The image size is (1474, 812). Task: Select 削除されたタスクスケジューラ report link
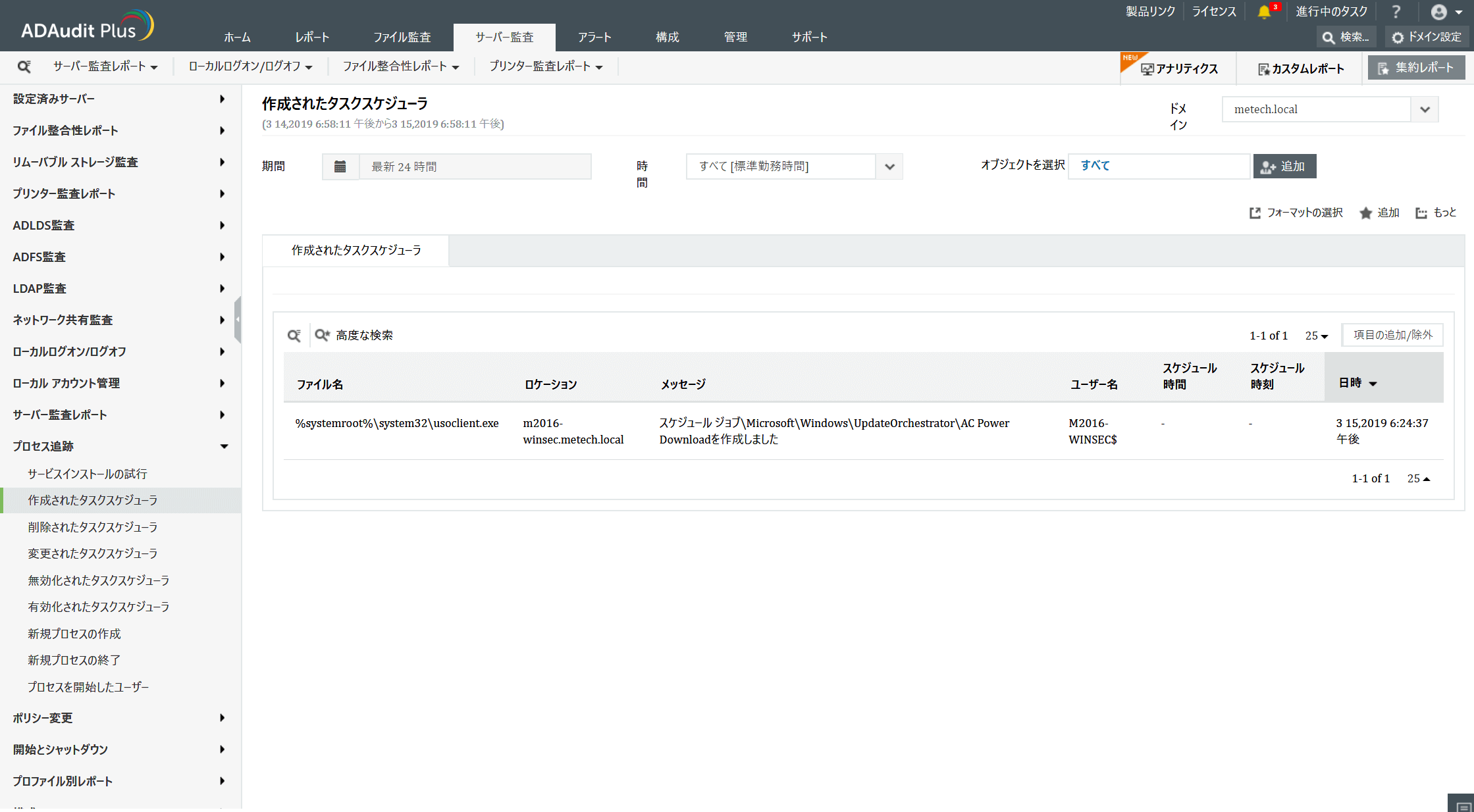pos(93,527)
